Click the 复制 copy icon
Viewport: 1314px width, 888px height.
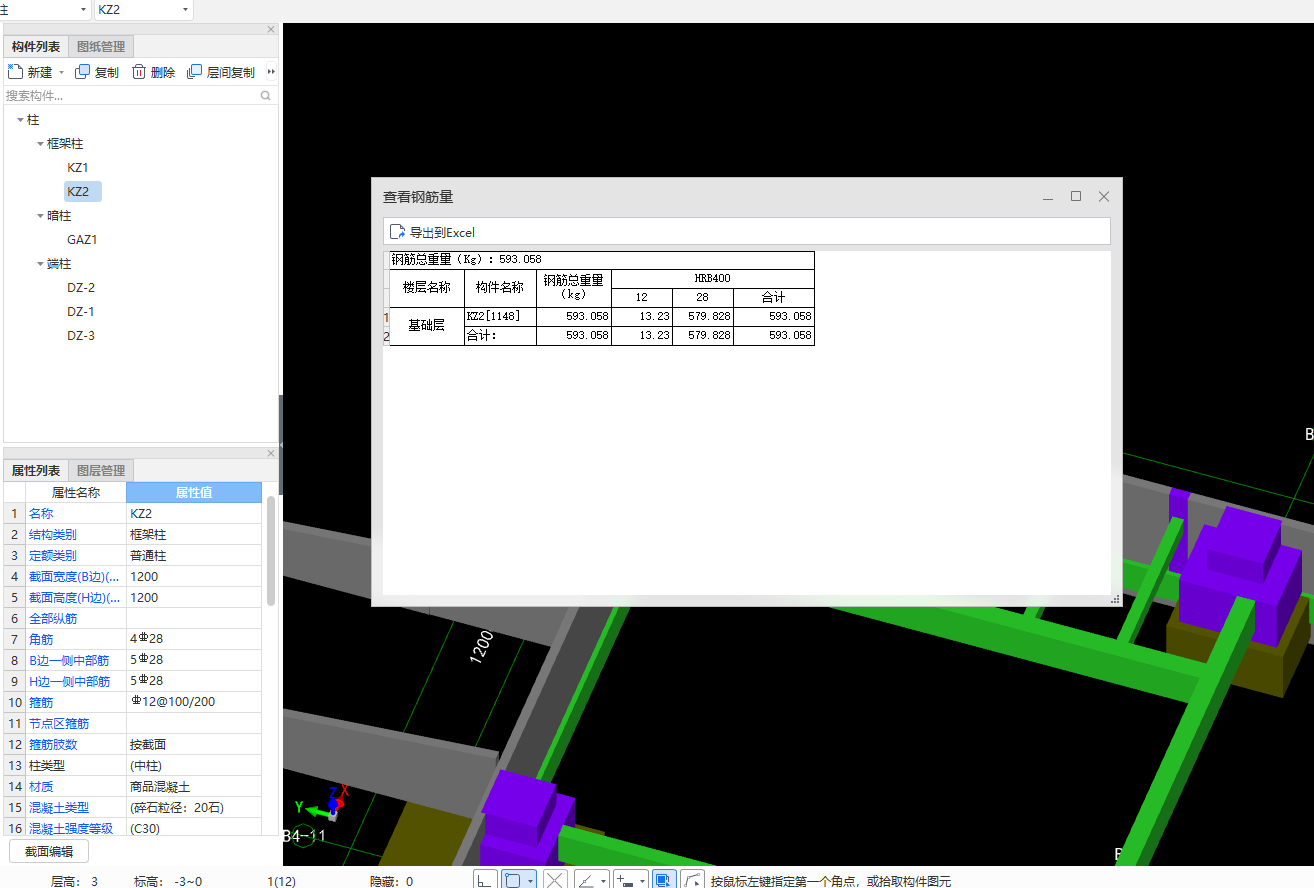click(83, 72)
